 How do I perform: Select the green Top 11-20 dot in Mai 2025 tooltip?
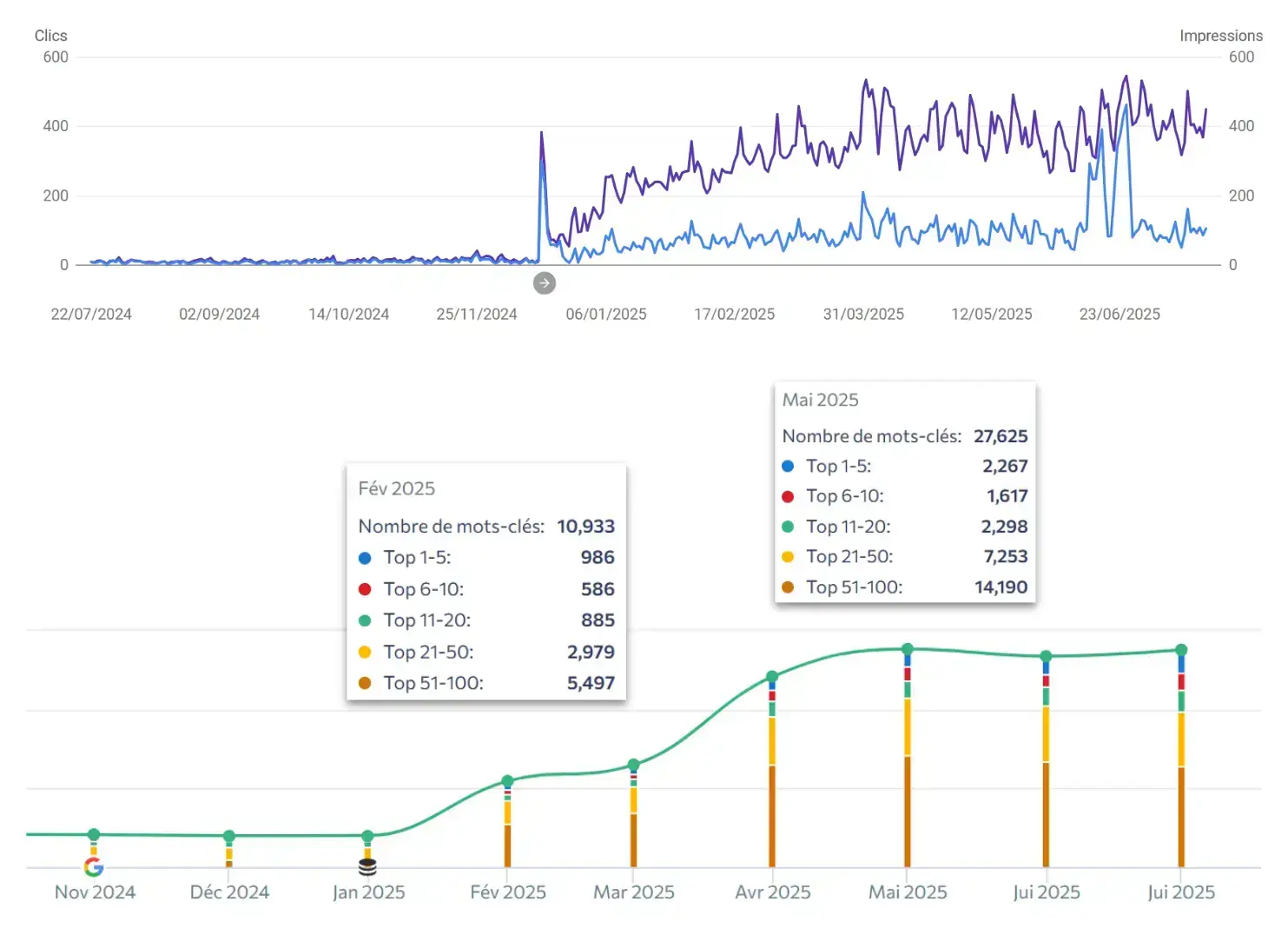(x=788, y=527)
